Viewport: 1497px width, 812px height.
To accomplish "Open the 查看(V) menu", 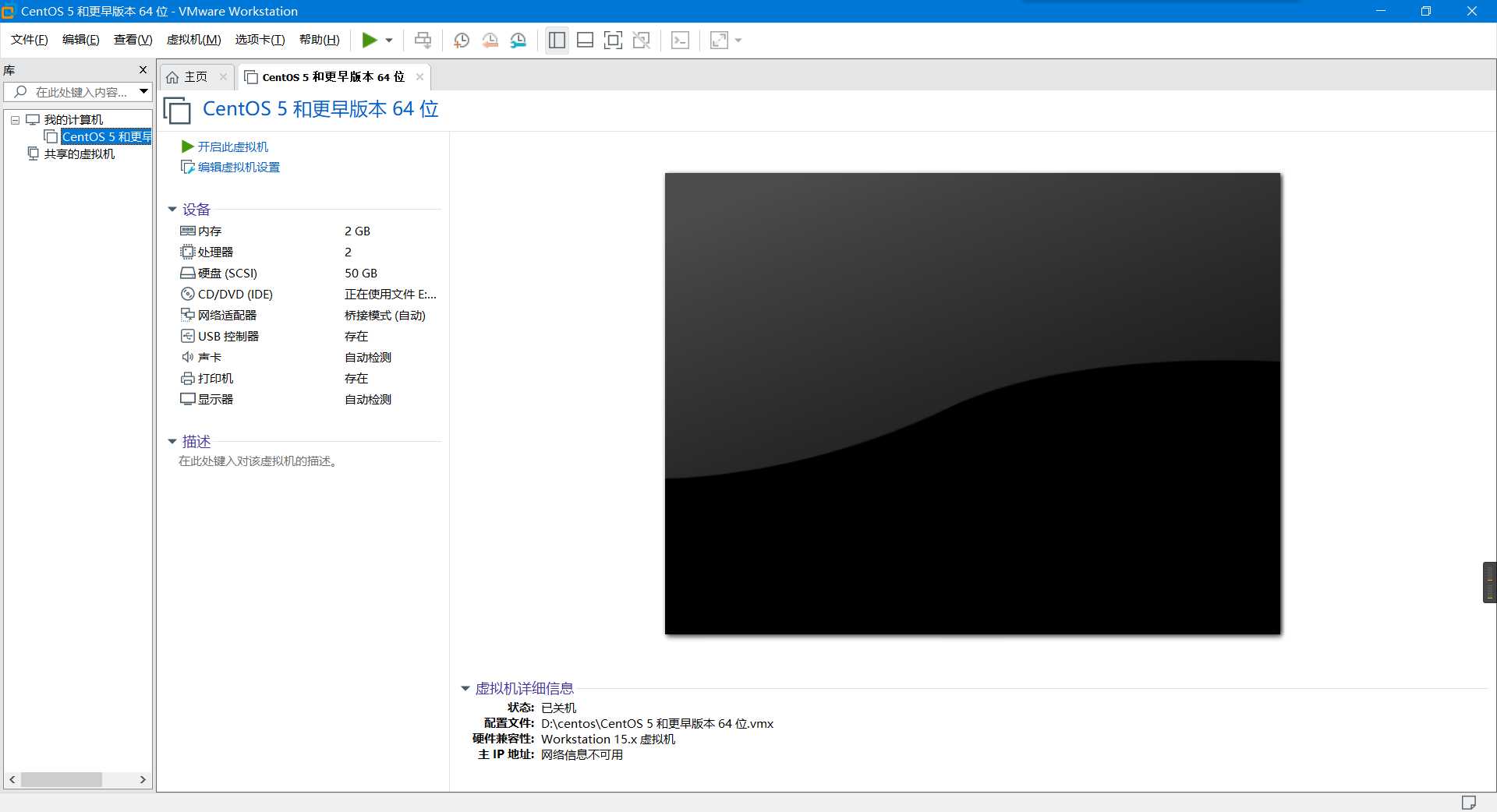I will point(133,40).
